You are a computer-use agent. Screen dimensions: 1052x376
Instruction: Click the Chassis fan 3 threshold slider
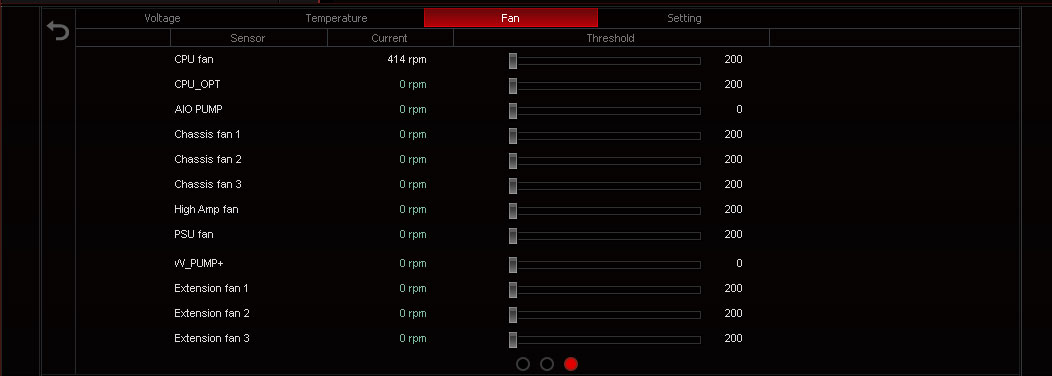point(604,185)
